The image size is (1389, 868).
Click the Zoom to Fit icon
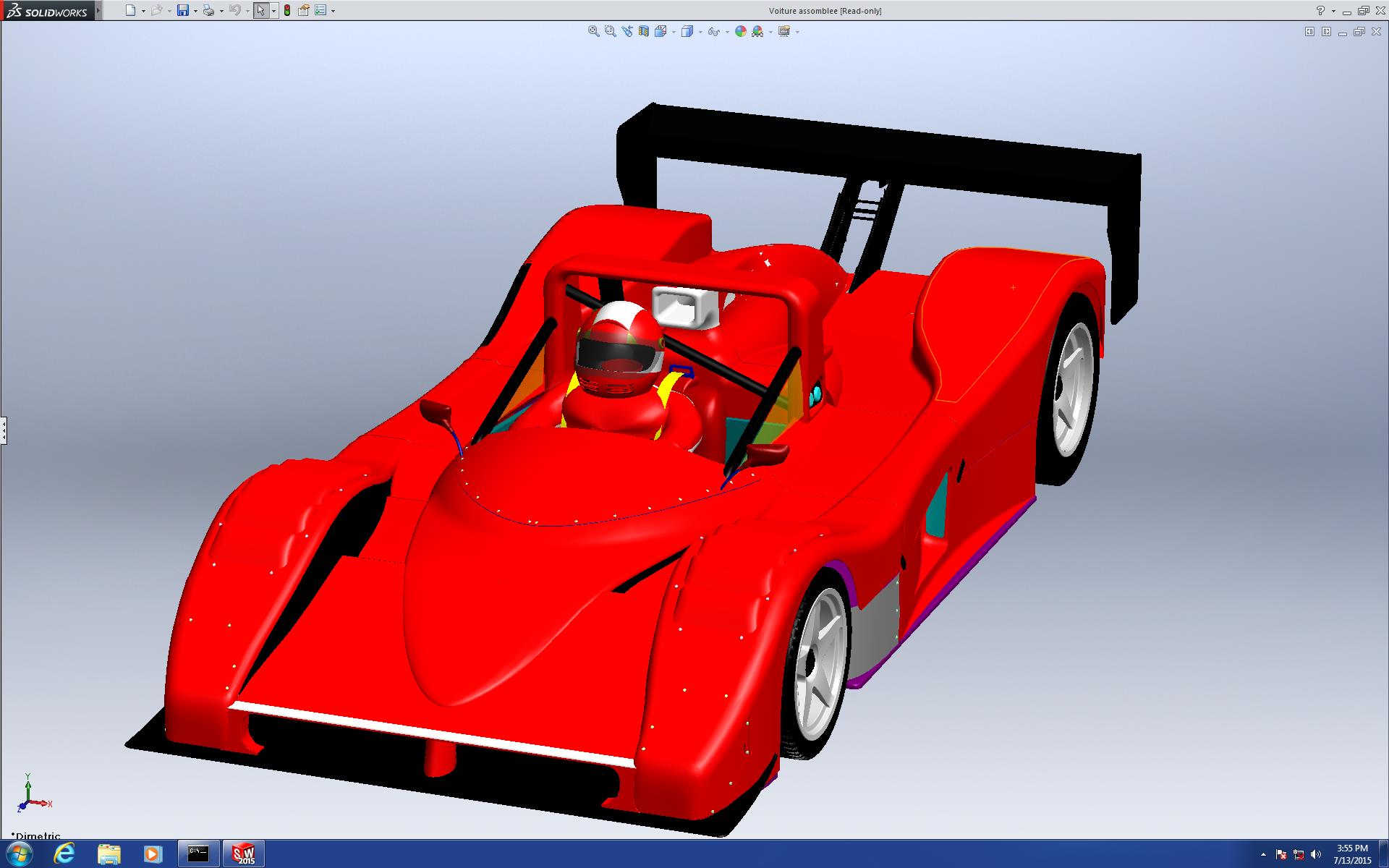[593, 31]
